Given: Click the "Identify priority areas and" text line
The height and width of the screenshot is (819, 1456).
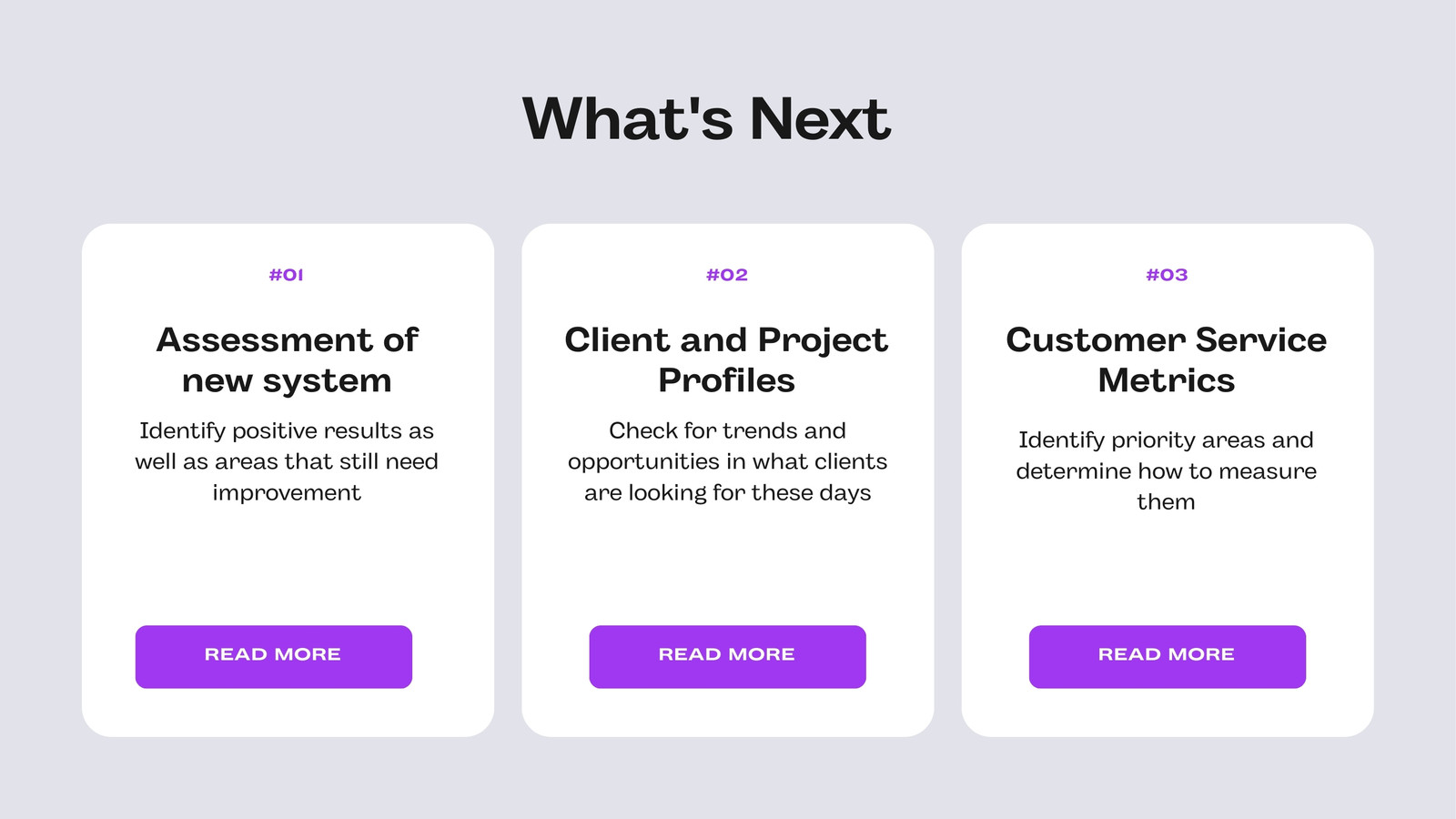Looking at the screenshot, I should tap(1166, 440).
